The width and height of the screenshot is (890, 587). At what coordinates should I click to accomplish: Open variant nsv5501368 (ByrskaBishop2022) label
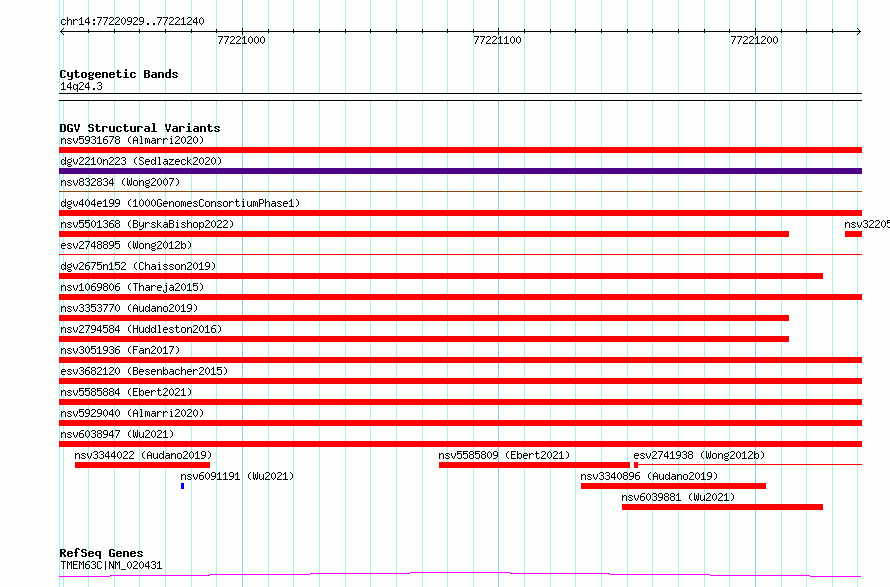(147, 224)
